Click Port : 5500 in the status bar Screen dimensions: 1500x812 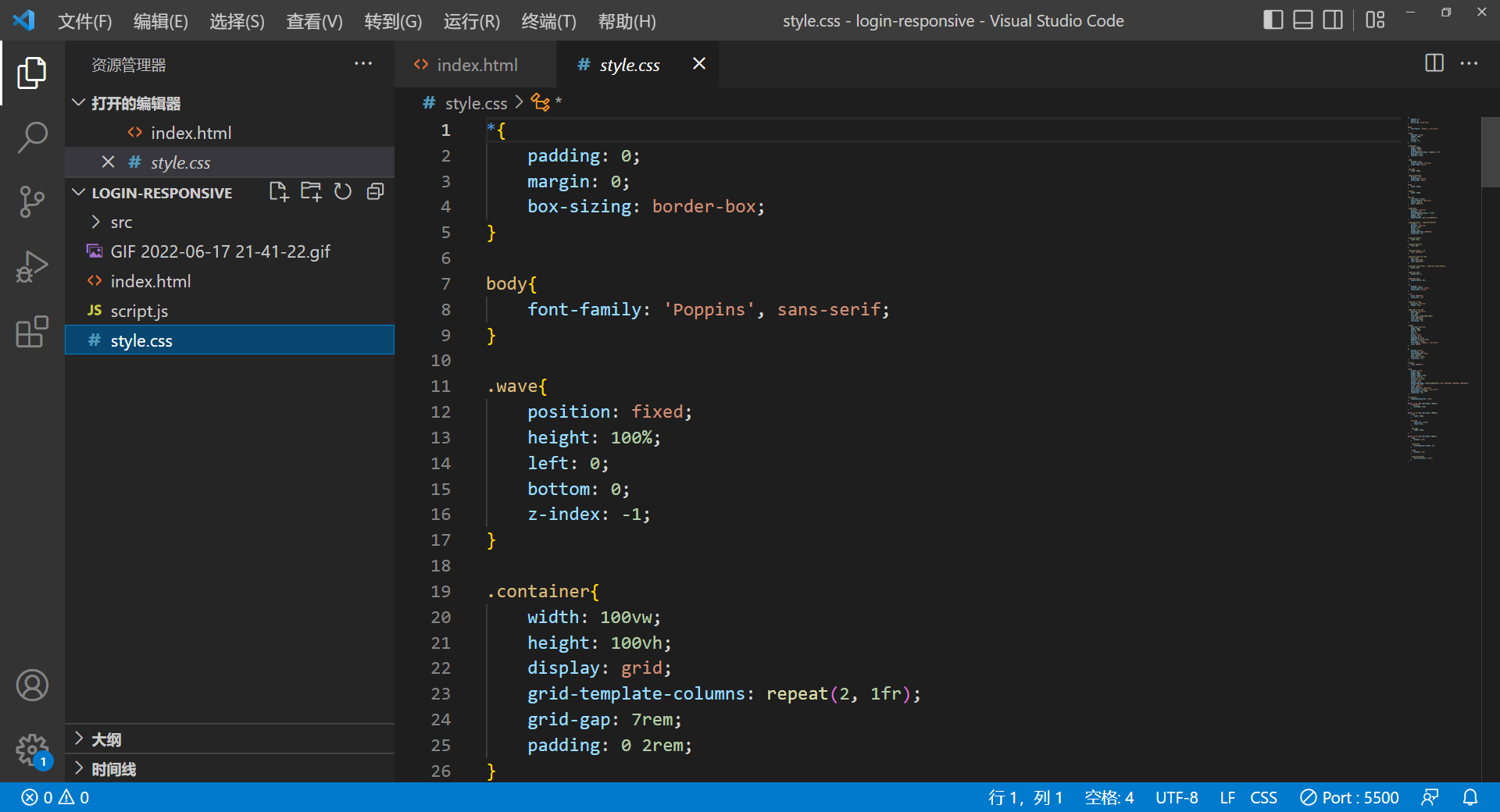tap(1350, 797)
